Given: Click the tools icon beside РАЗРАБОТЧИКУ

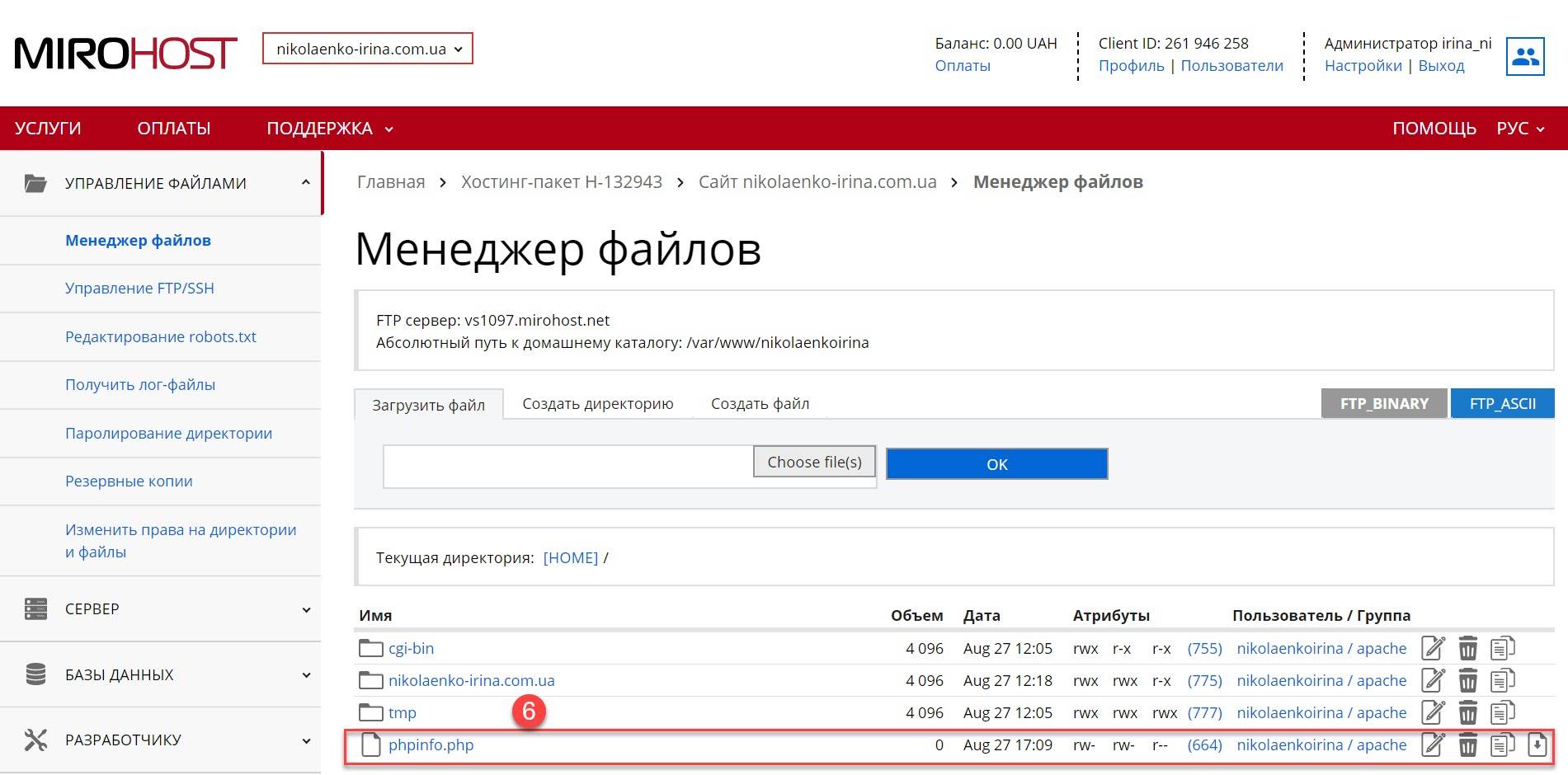Looking at the screenshot, I should click(x=36, y=740).
